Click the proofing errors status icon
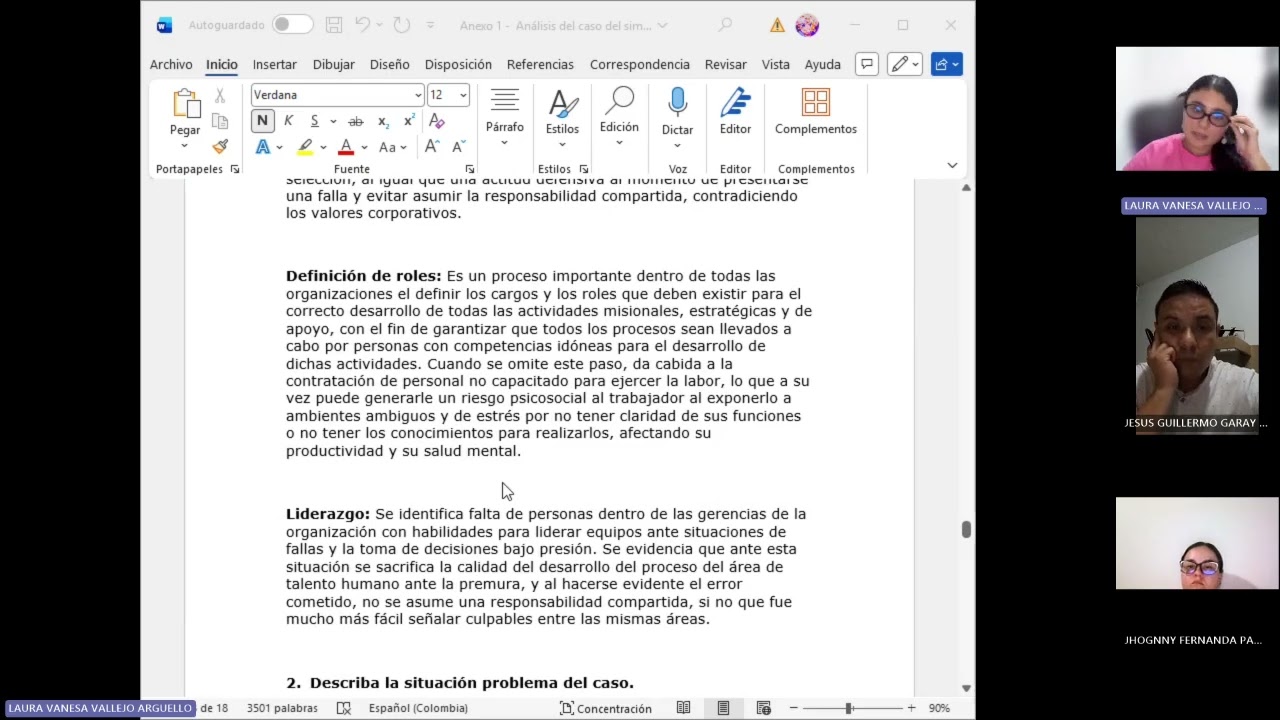The height and width of the screenshot is (720, 1280). coord(344,708)
